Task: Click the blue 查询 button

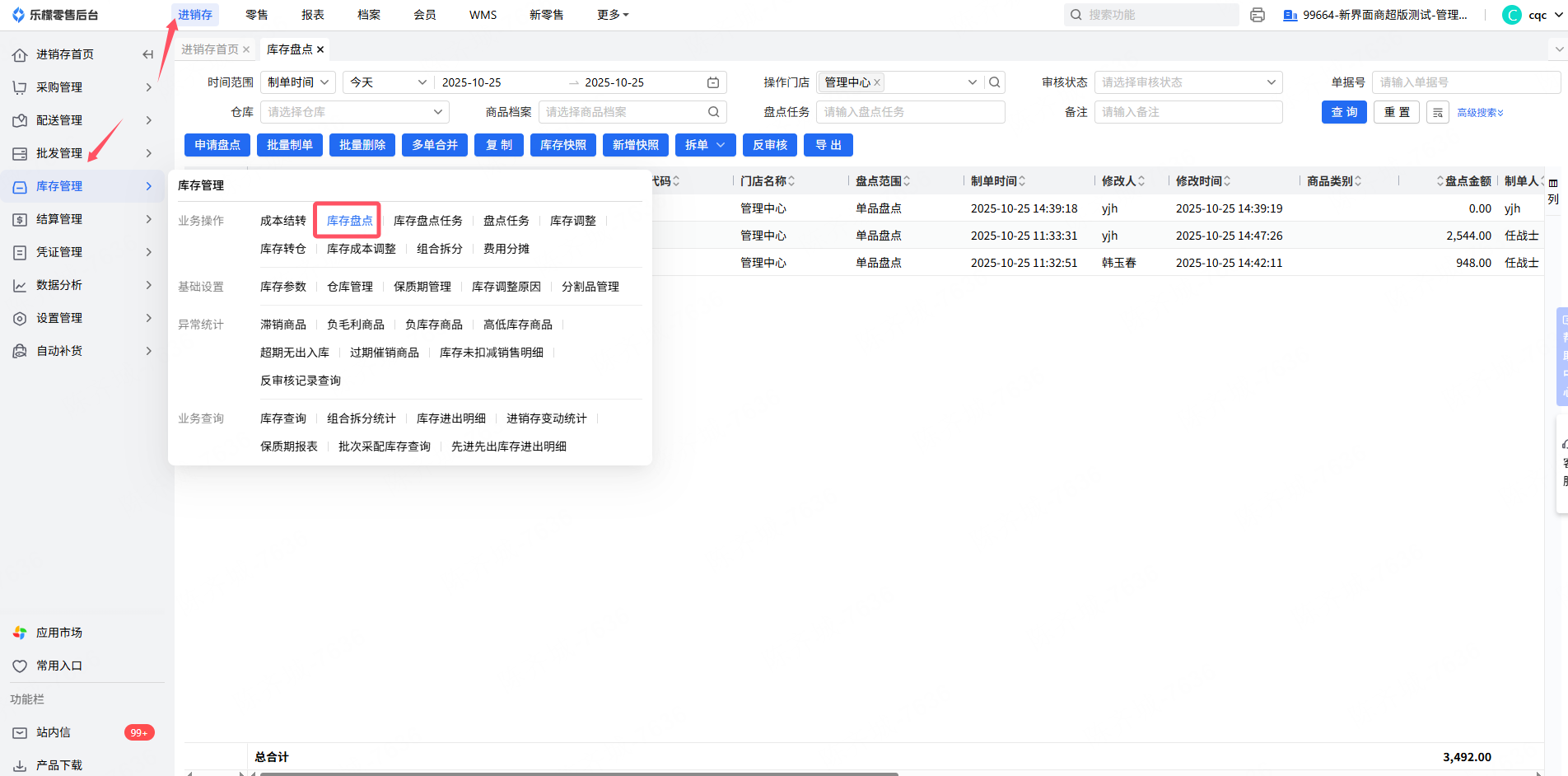Action: [1344, 112]
